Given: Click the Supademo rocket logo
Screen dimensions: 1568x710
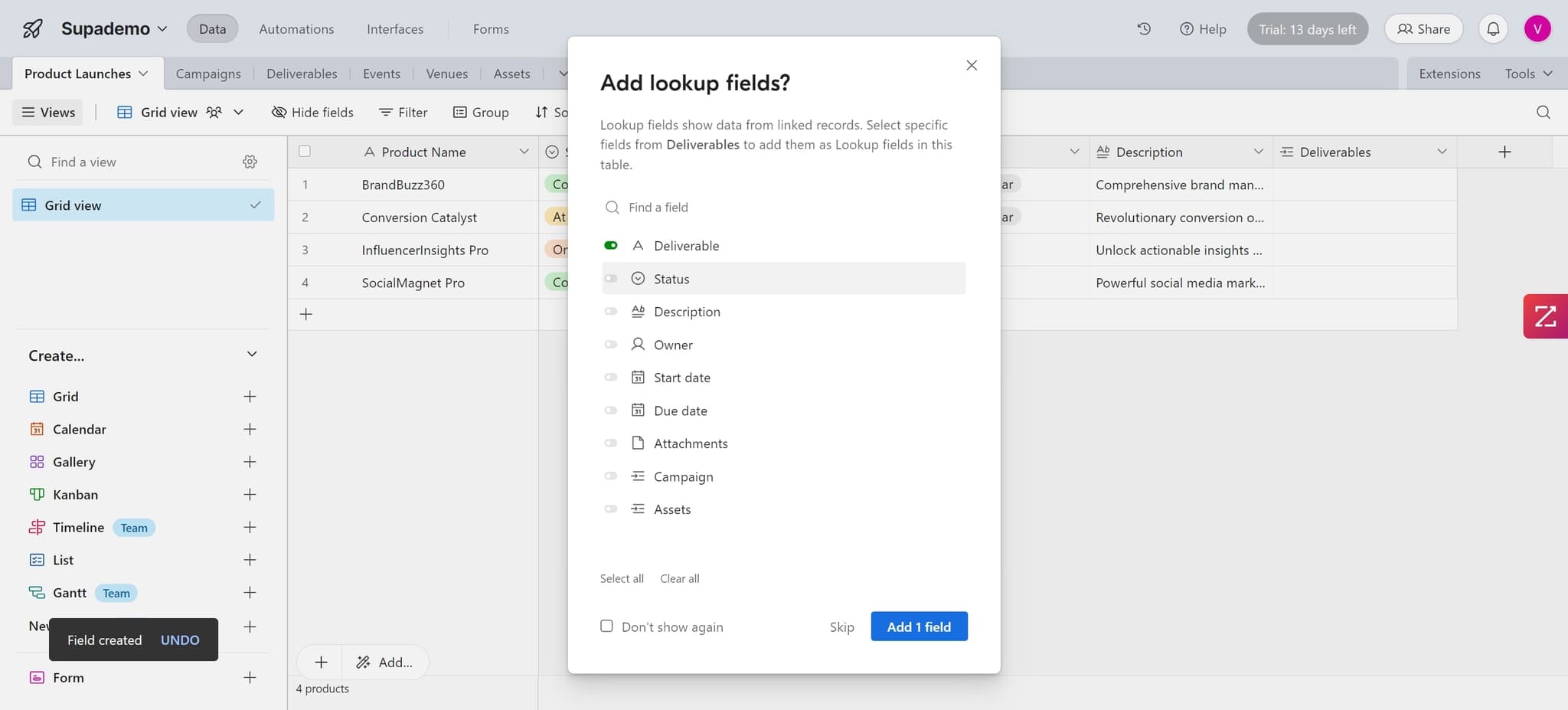Looking at the screenshot, I should (32, 29).
